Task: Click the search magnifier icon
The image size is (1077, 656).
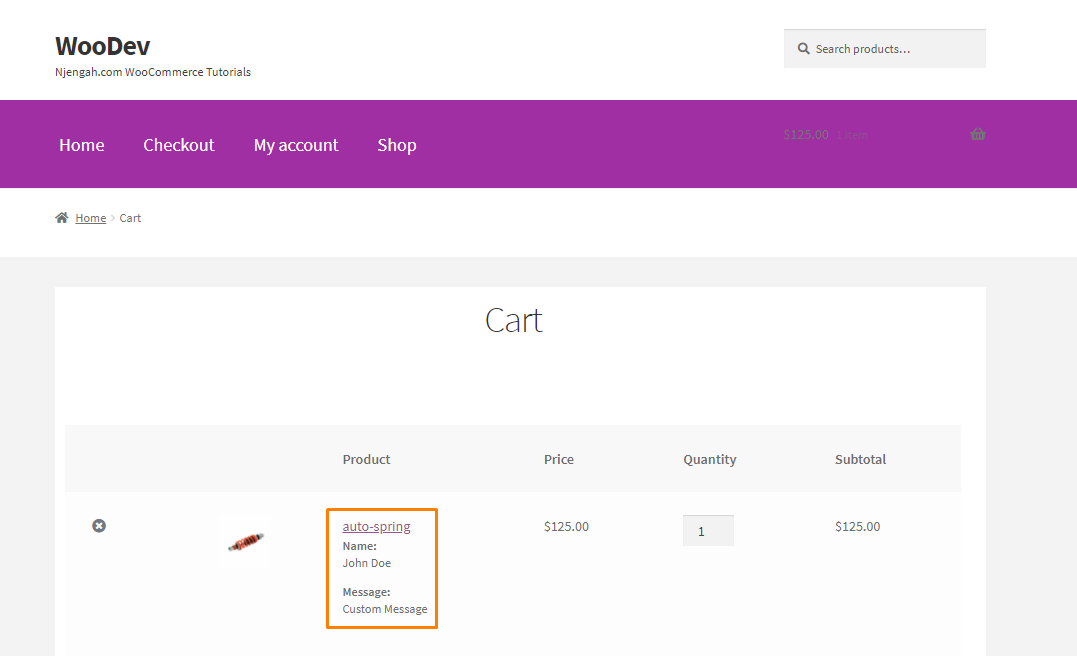Action: click(803, 49)
